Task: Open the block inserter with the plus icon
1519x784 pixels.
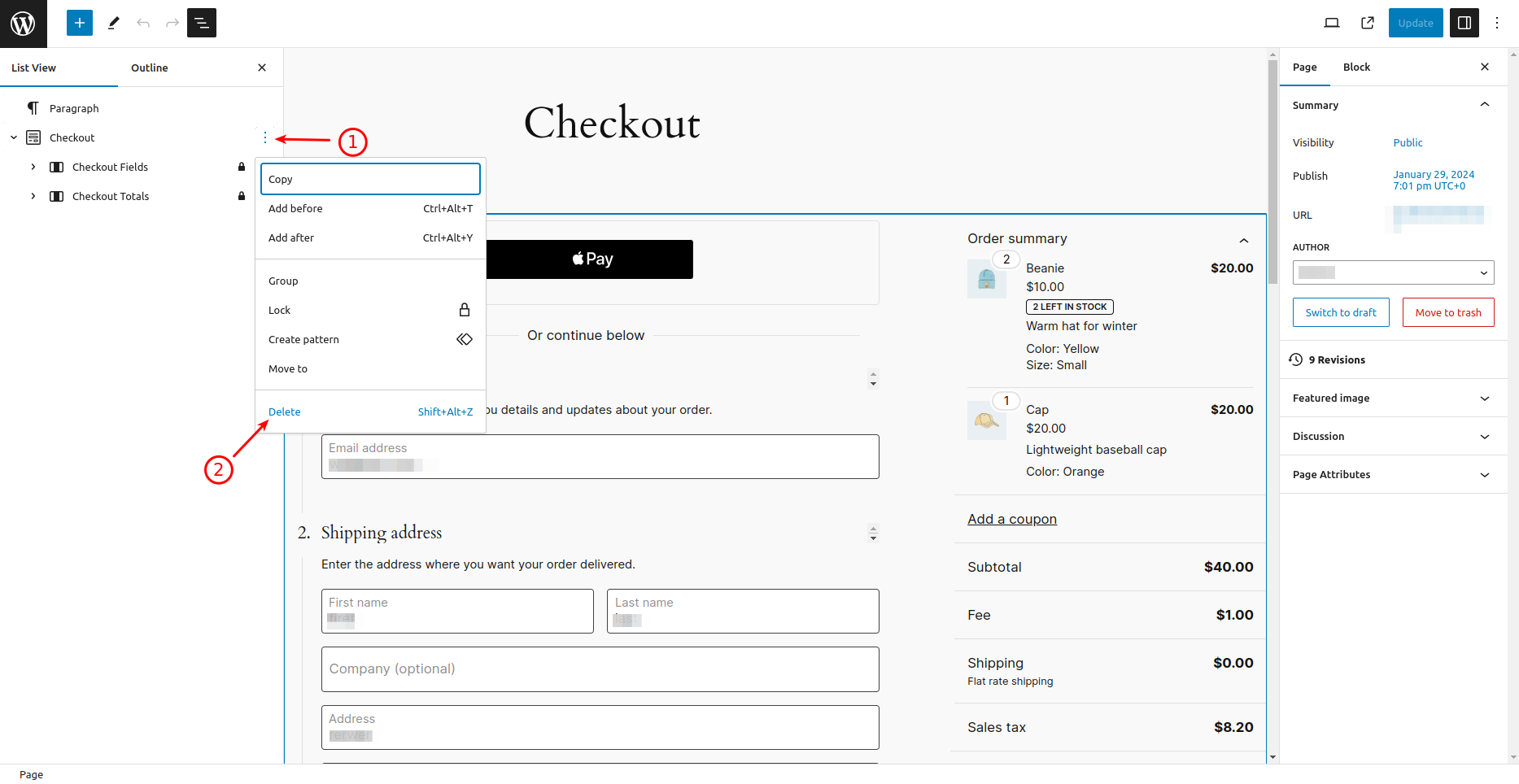Action: [79, 23]
